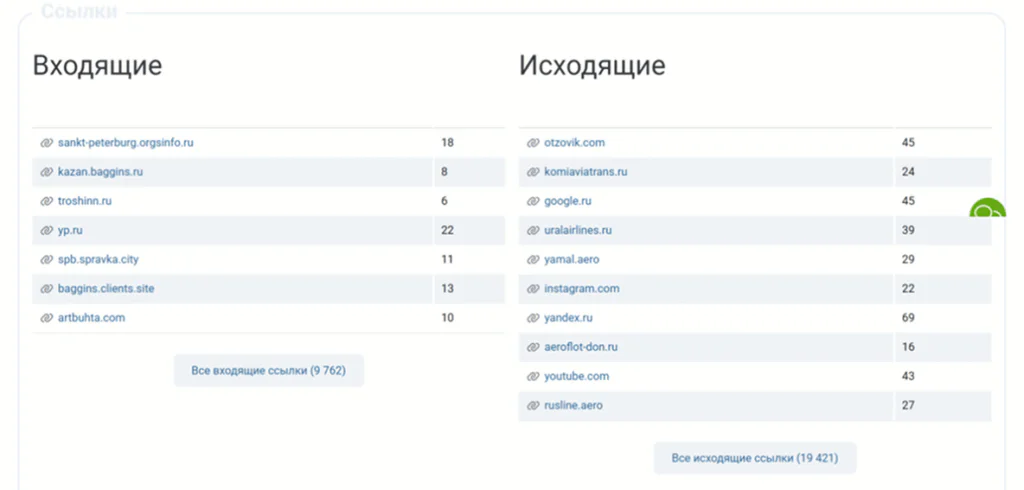Click the link icon beside aeroflot-don.ru
The height and width of the screenshot is (490, 1024).
(533, 347)
